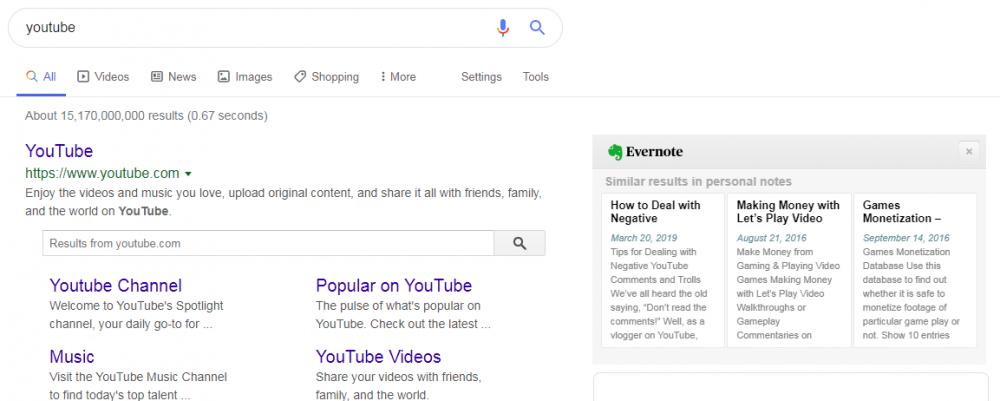Viewport: 1000px width, 401px height.
Task: Click the blue search magnifier icon
Action: point(537,27)
